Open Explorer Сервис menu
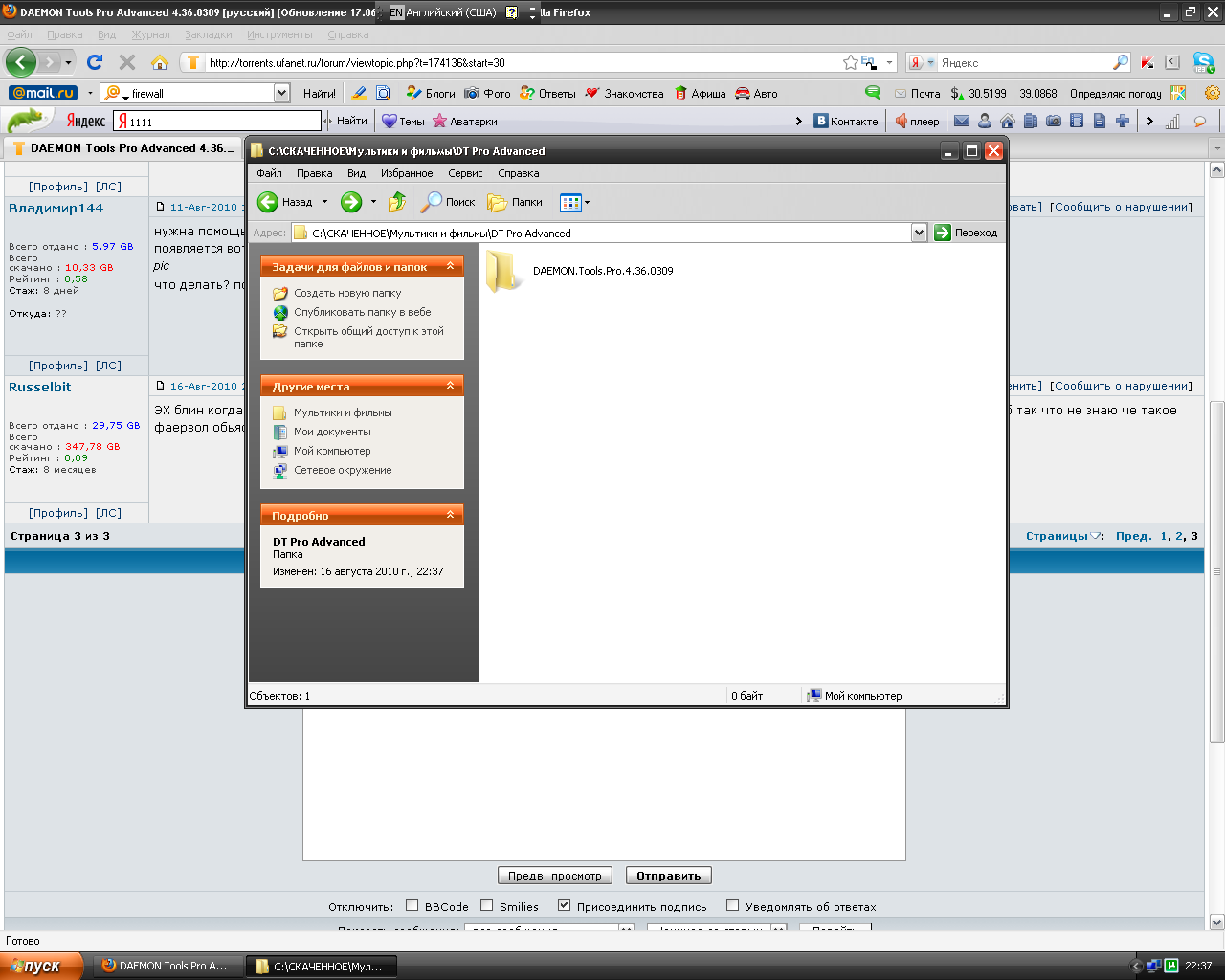 (x=465, y=173)
